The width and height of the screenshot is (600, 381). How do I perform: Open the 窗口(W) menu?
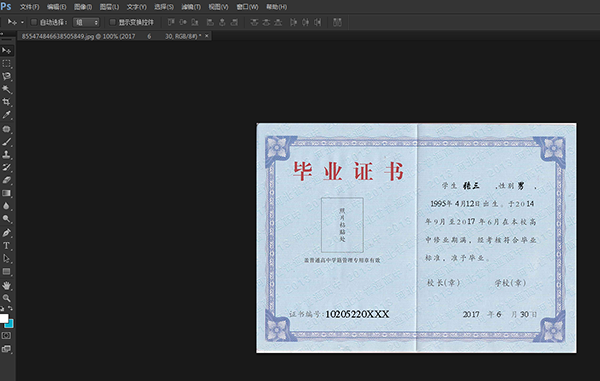point(247,7)
